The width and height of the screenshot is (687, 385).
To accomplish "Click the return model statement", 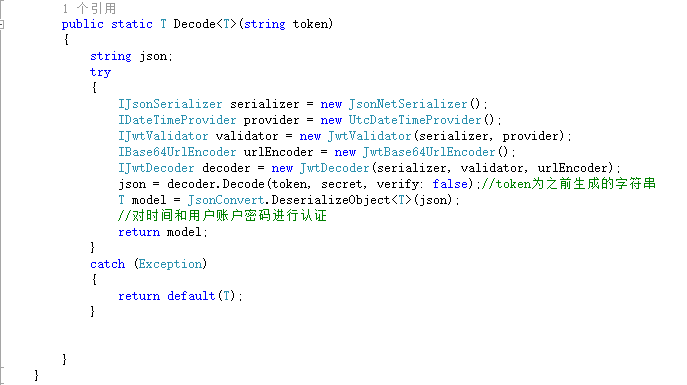I will click(x=163, y=232).
